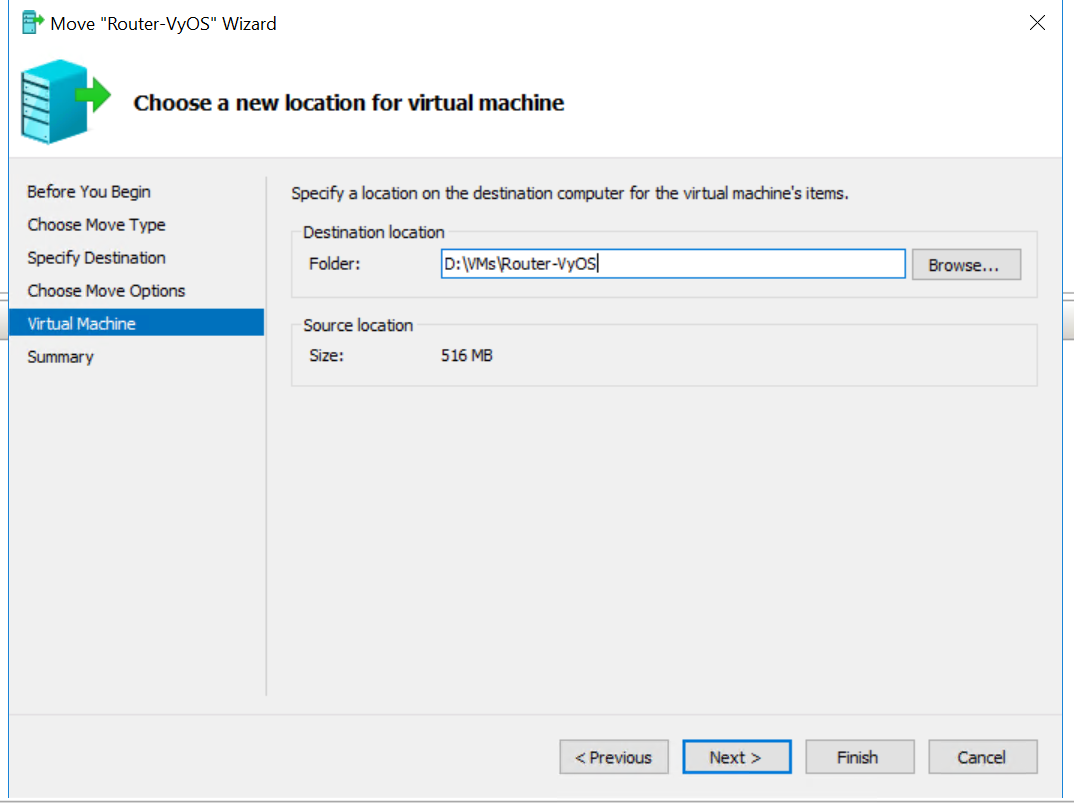
Task: Switch to the Choose Move Options step
Action: click(106, 290)
